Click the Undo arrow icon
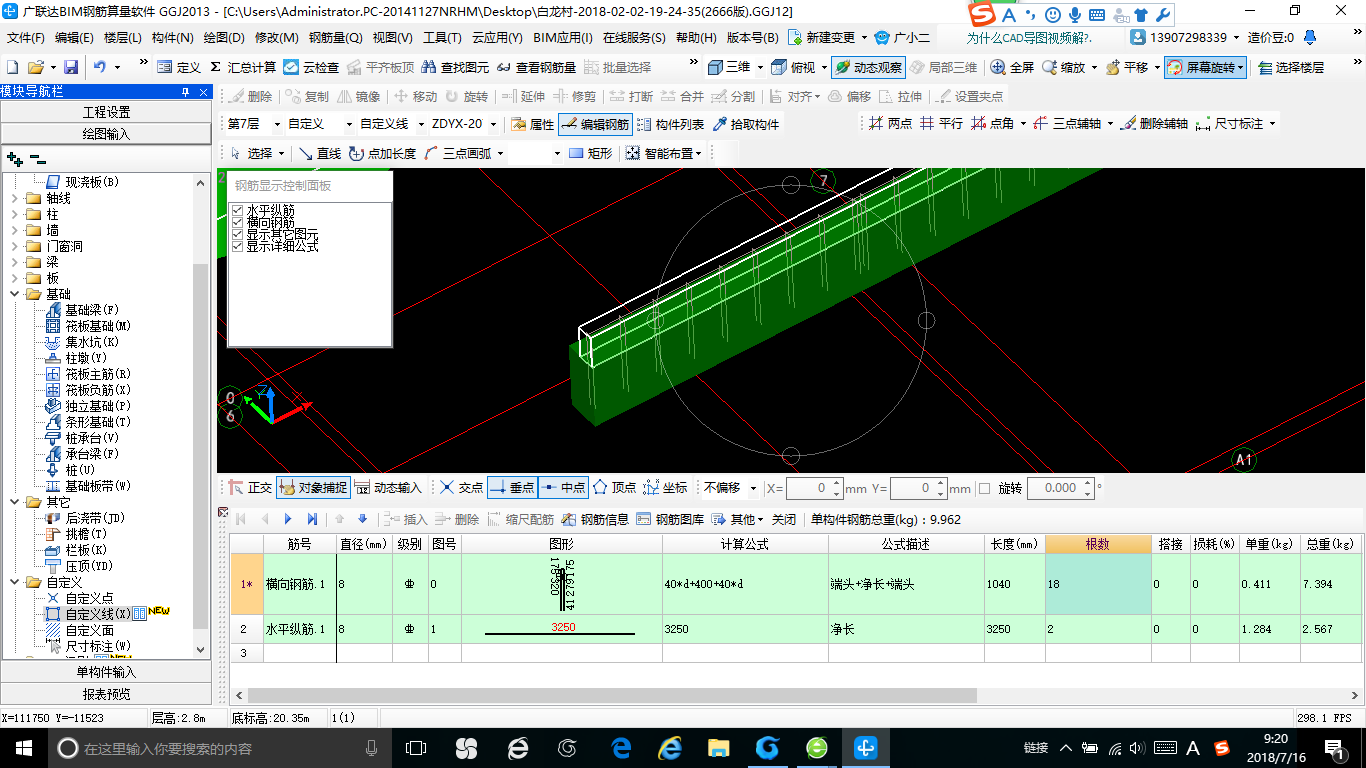 point(100,67)
